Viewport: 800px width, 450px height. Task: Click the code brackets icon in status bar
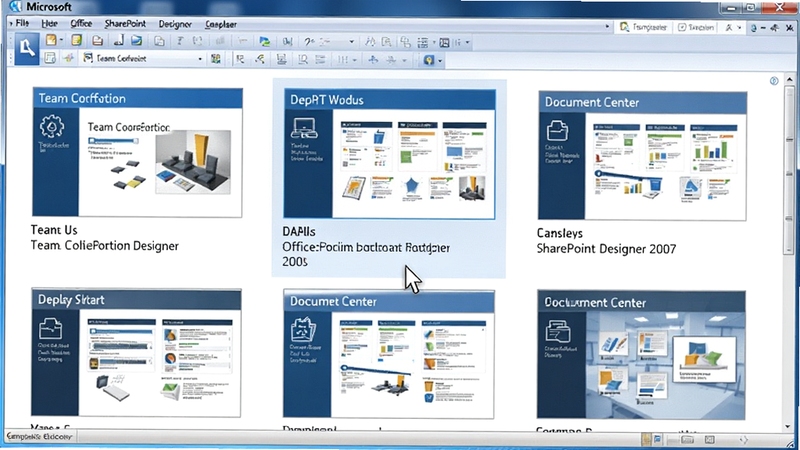coord(743,439)
